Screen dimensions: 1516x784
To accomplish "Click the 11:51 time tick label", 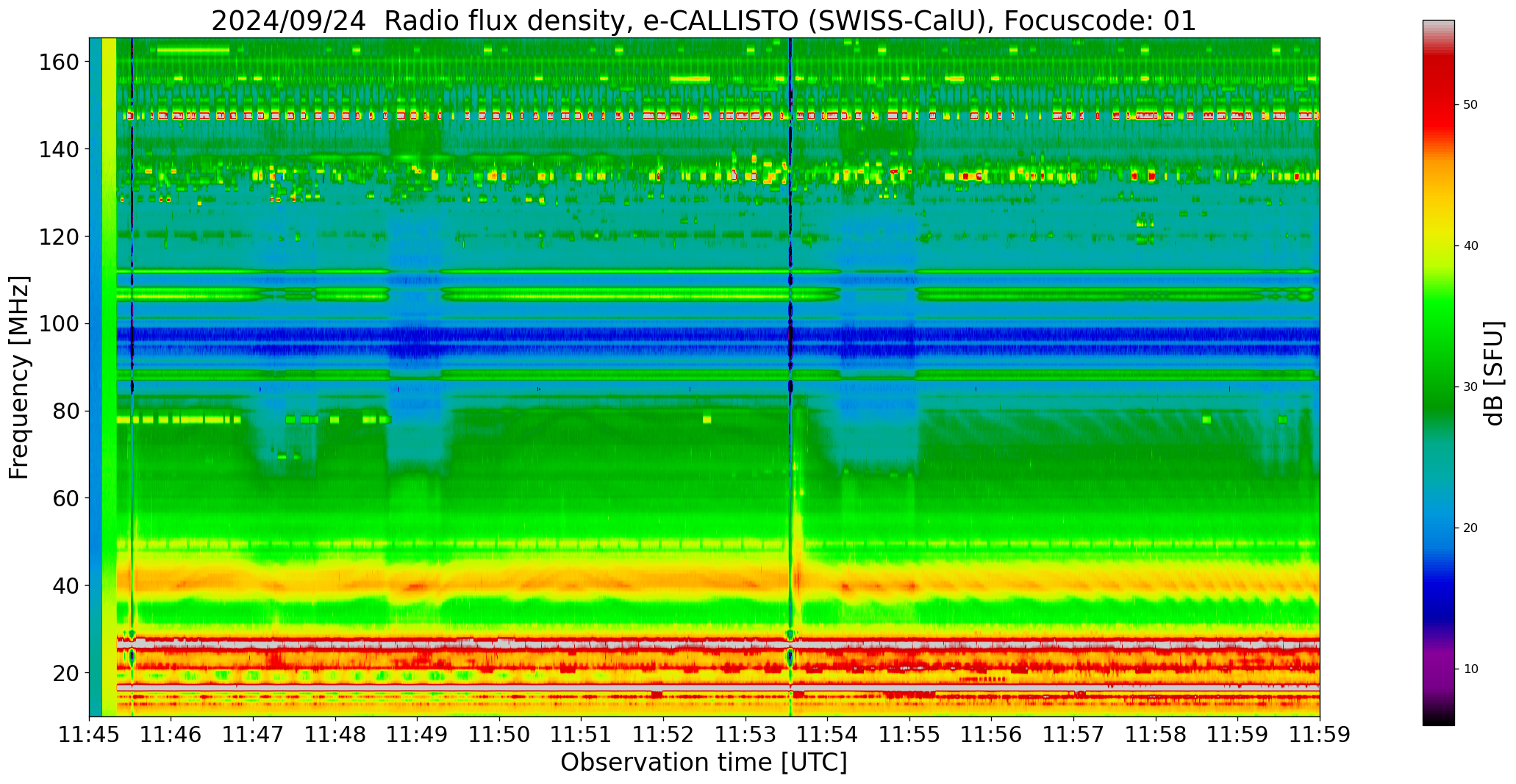I will click(582, 735).
